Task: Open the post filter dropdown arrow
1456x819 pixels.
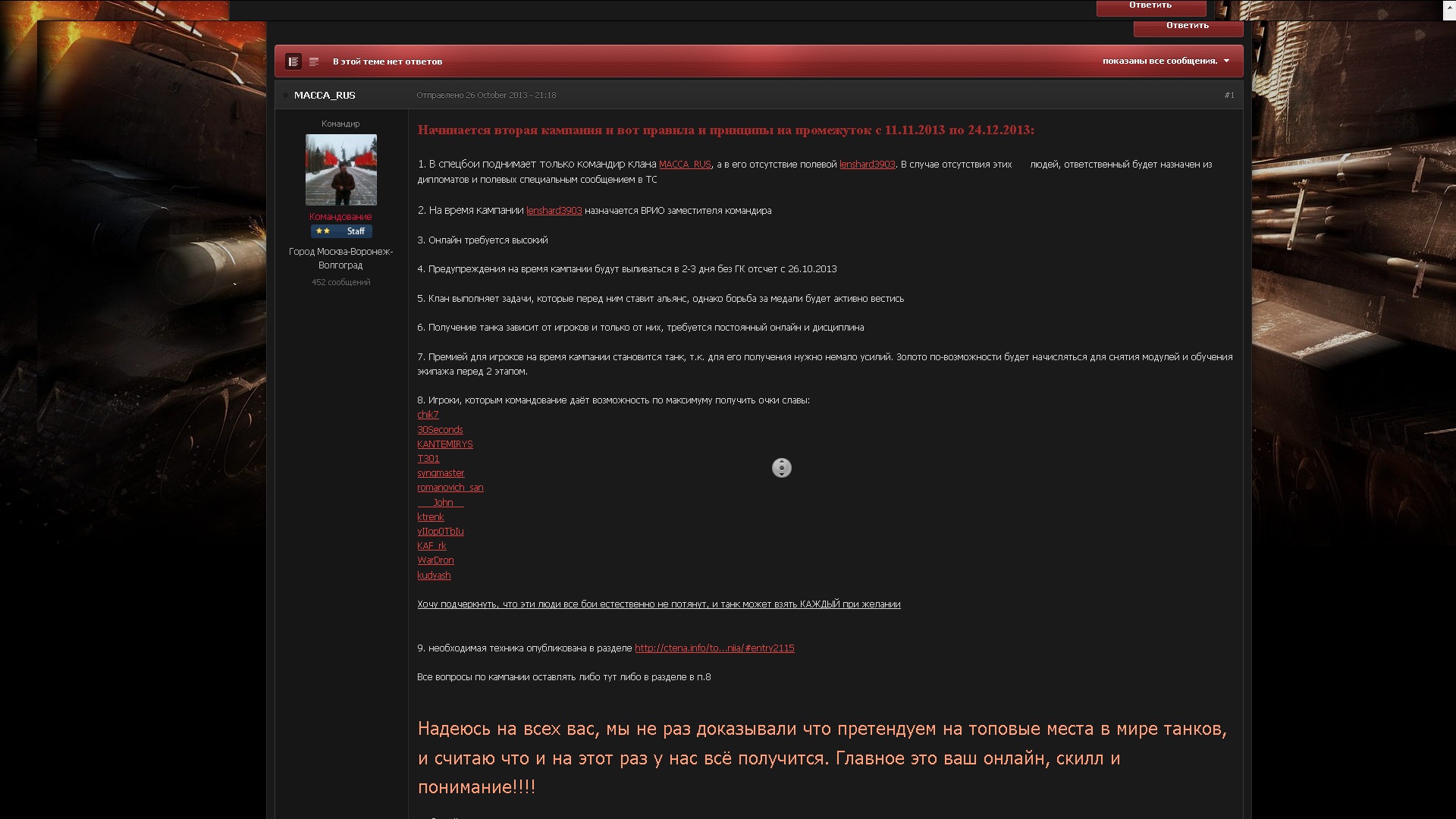Action: pyautogui.click(x=1226, y=61)
